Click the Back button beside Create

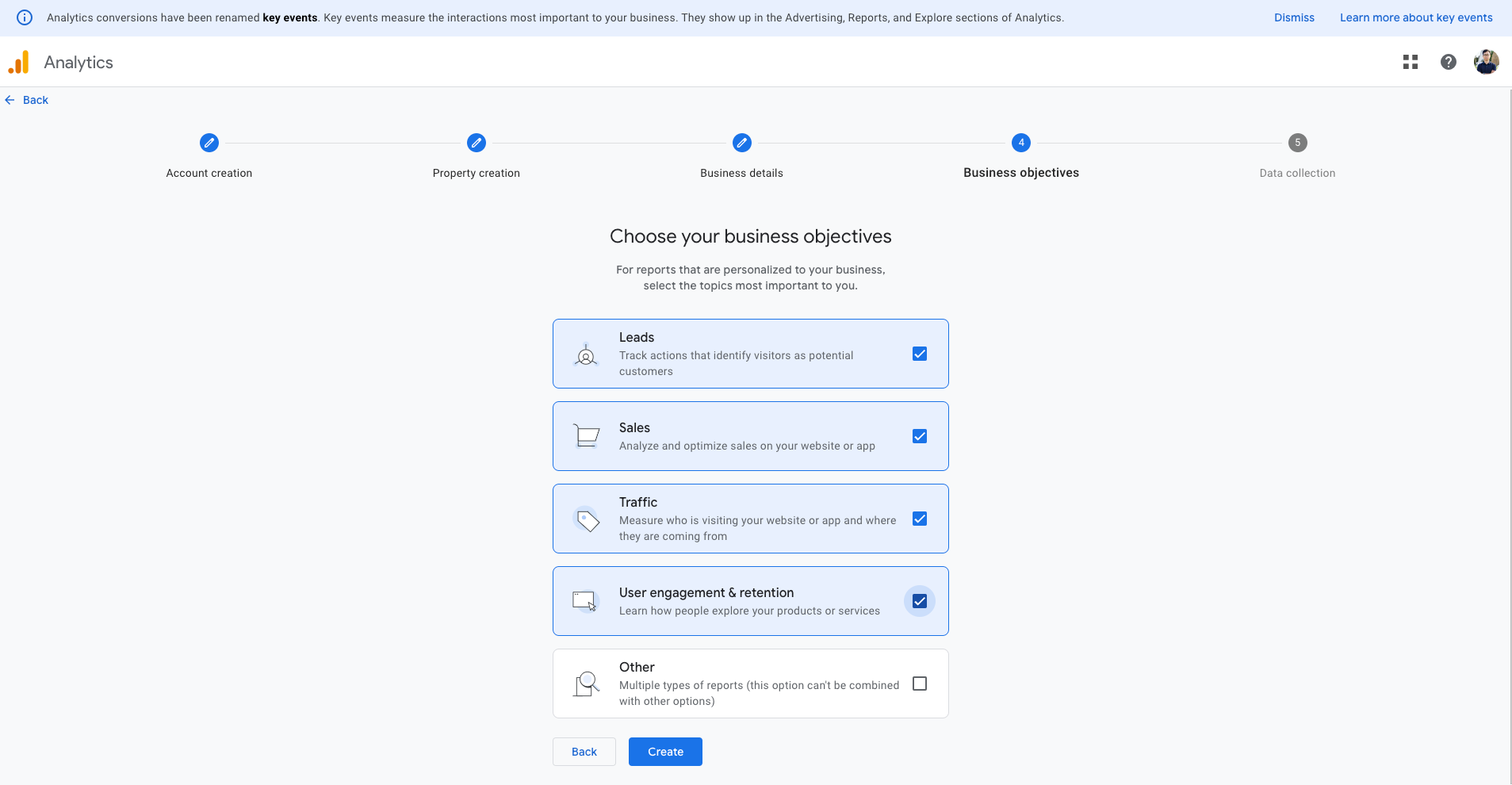(584, 752)
